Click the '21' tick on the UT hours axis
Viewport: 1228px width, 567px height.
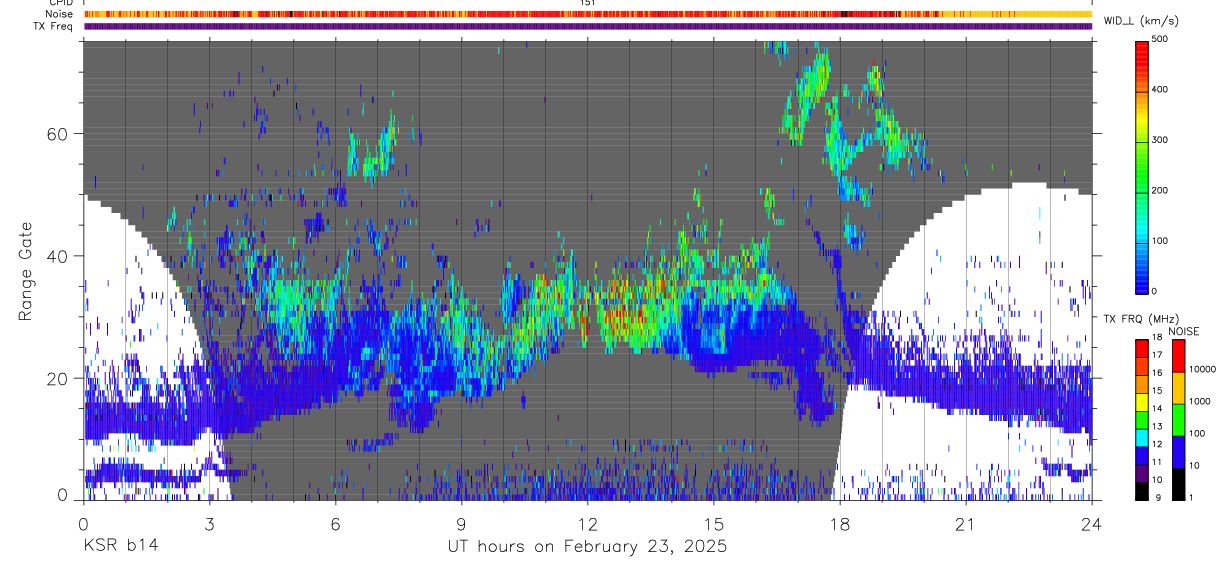965,524
